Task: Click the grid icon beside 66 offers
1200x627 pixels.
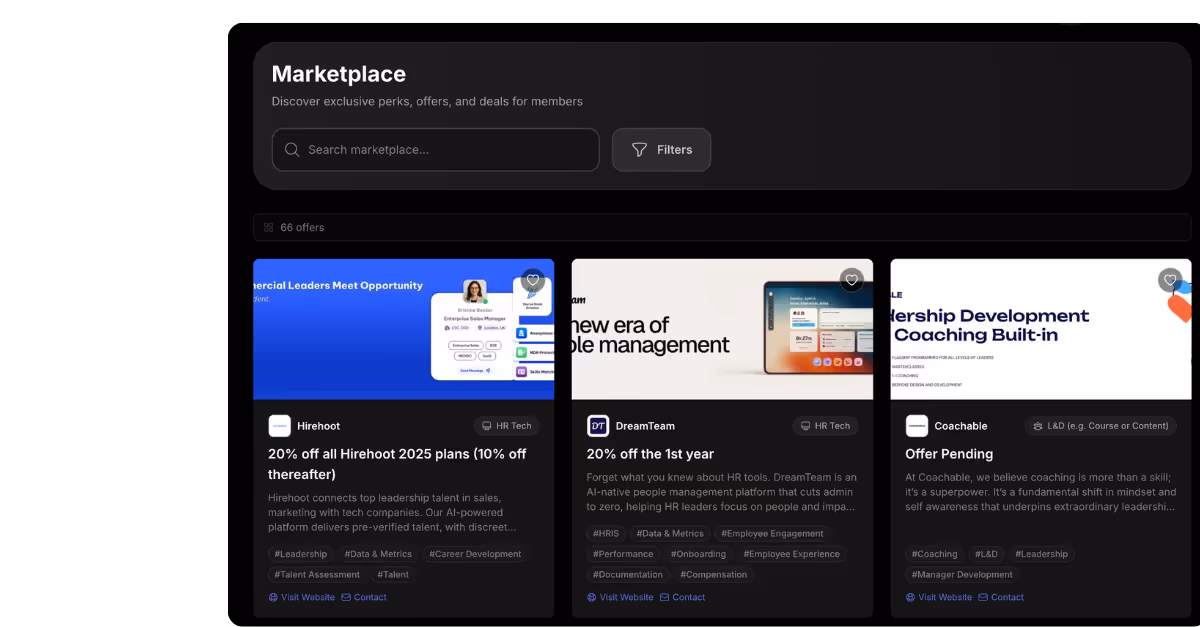Action: [269, 227]
